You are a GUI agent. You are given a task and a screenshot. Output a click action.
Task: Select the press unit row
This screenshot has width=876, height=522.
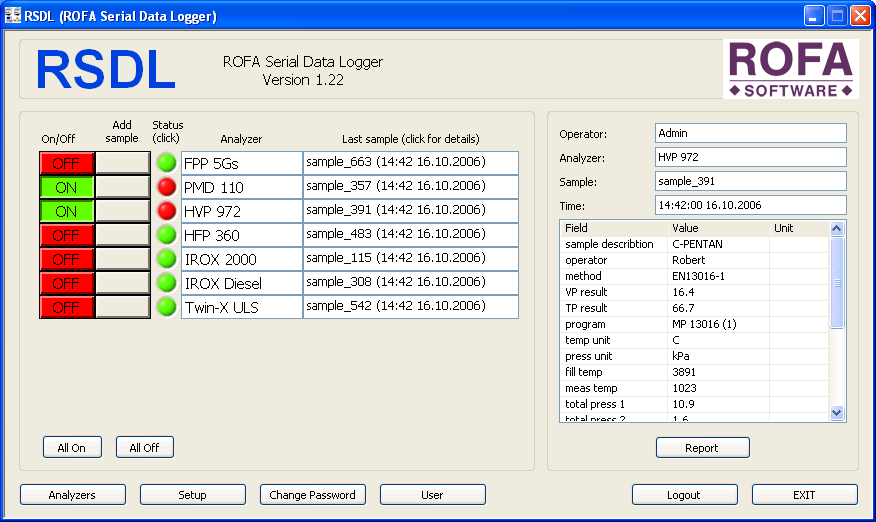pyautogui.click(x=694, y=356)
